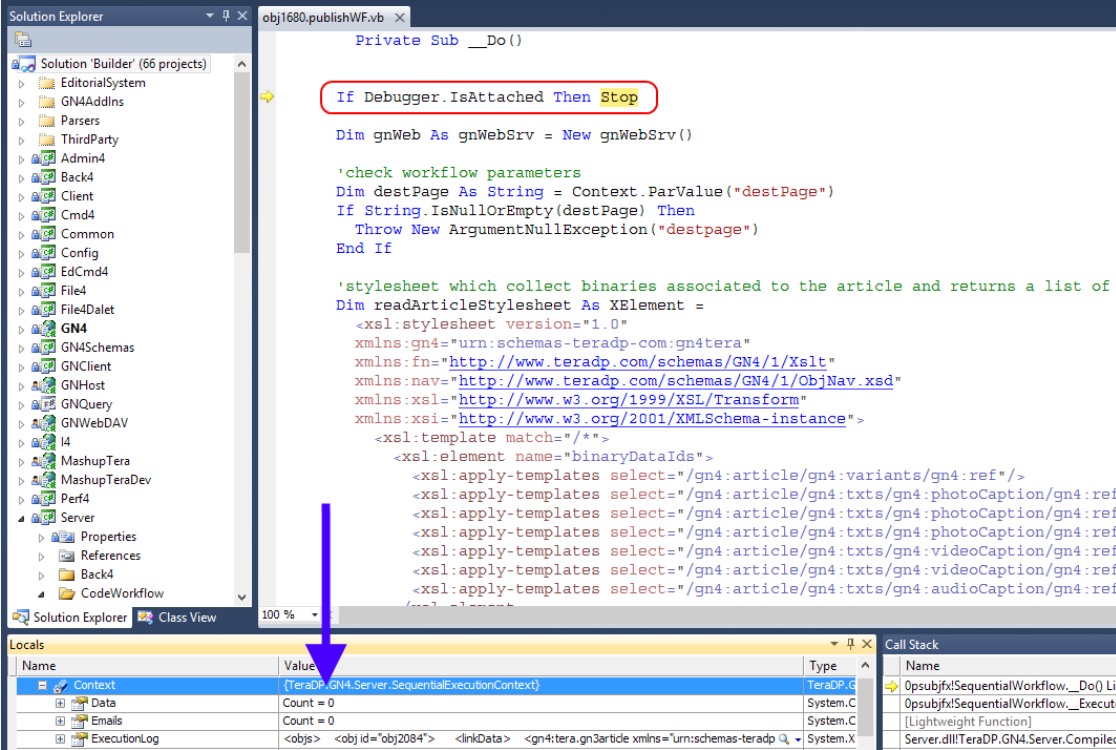Collapse the Server project node
This screenshot has height=750, width=1116.
[21, 518]
